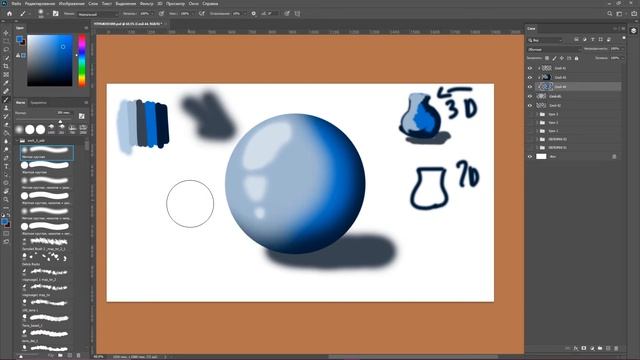Hide the layer with dark navy thumbnail

click(x=530, y=77)
